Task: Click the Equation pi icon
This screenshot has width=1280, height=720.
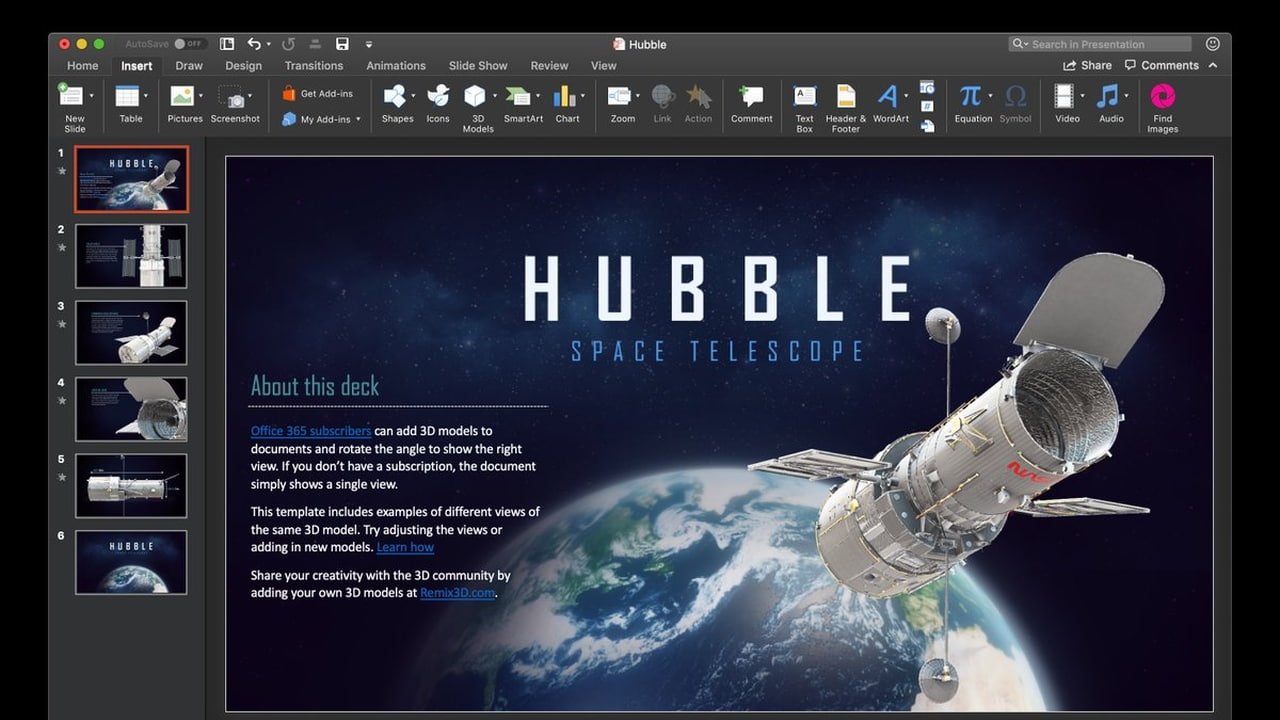Action: [x=970, y=96]
